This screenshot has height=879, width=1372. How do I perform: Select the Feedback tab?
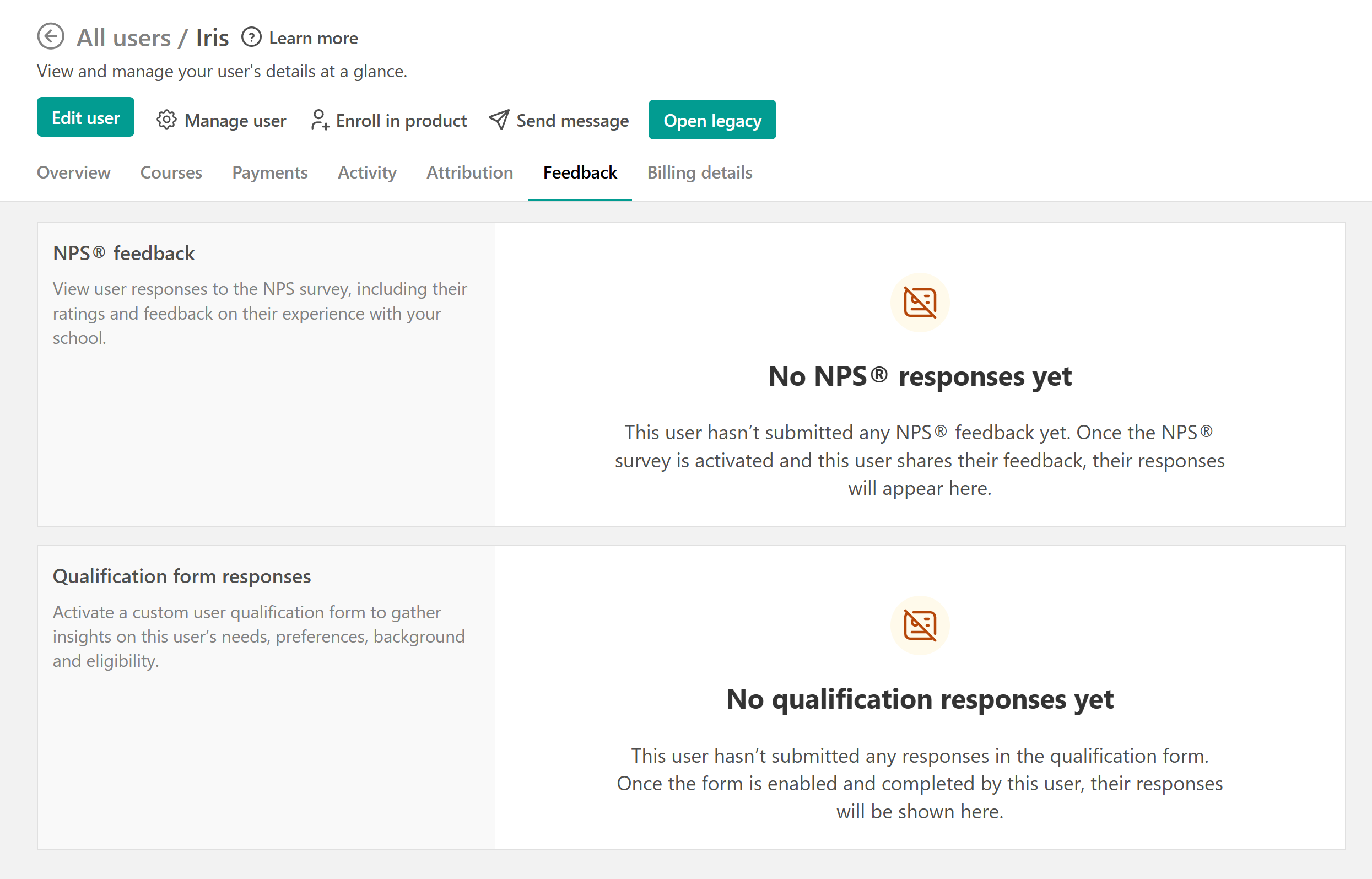pos(580,172)
